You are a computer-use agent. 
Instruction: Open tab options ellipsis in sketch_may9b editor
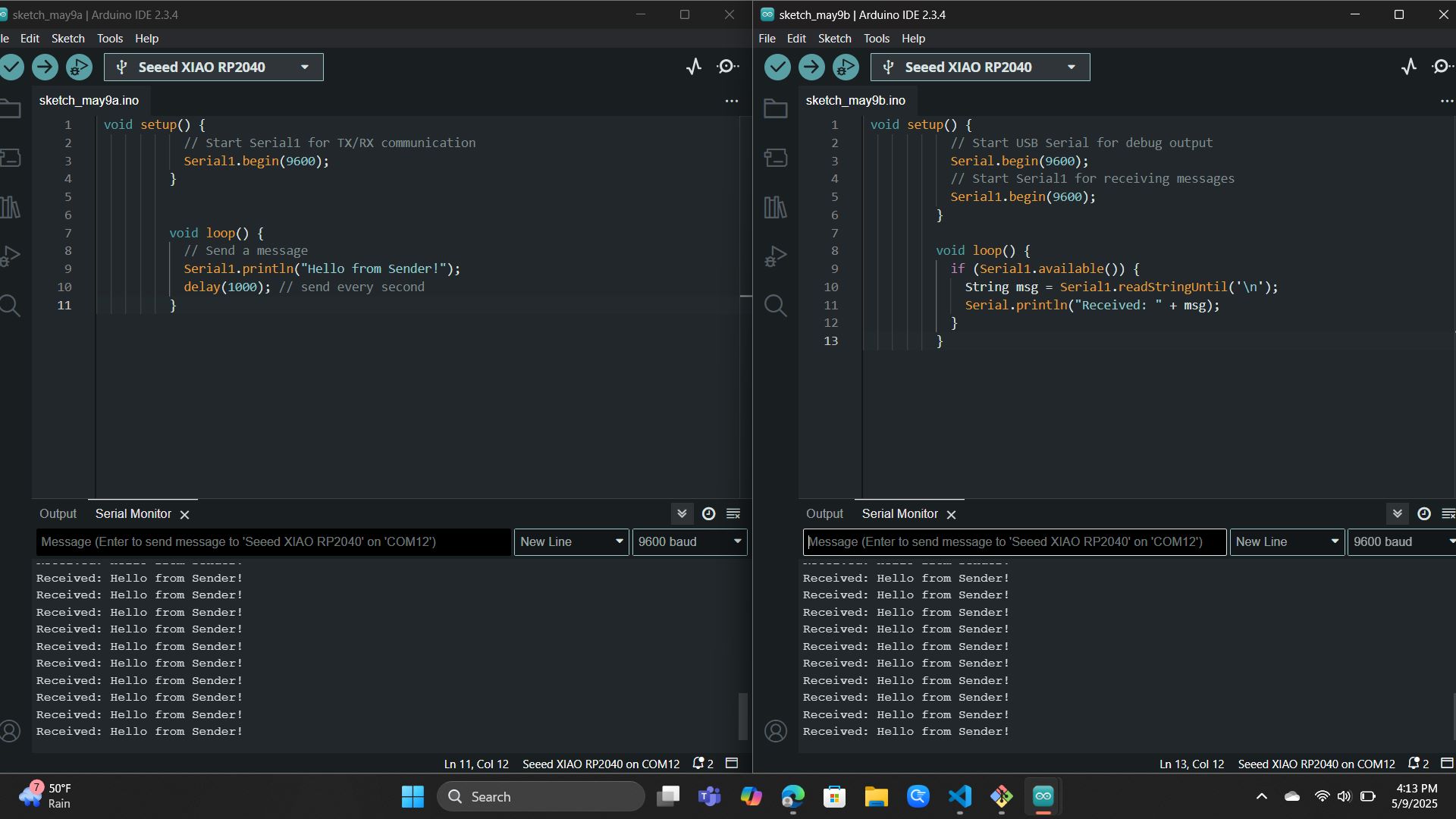1447,100
